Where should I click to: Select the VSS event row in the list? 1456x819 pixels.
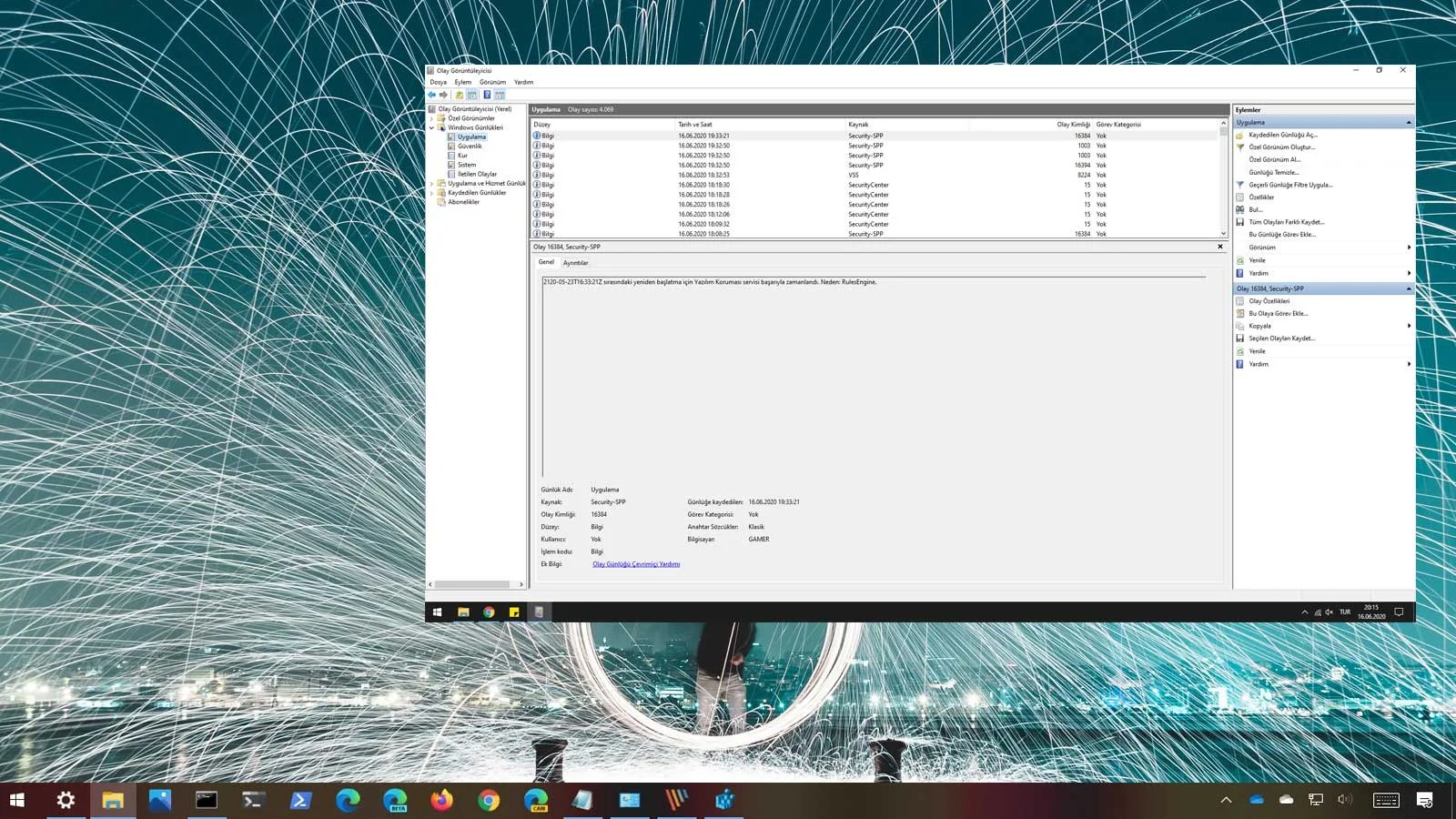coord(819,174)
